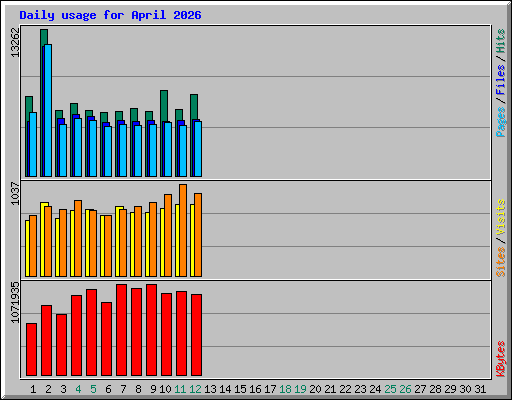
Task: Select day 30 on the date axis
Action: coord(465,389)
